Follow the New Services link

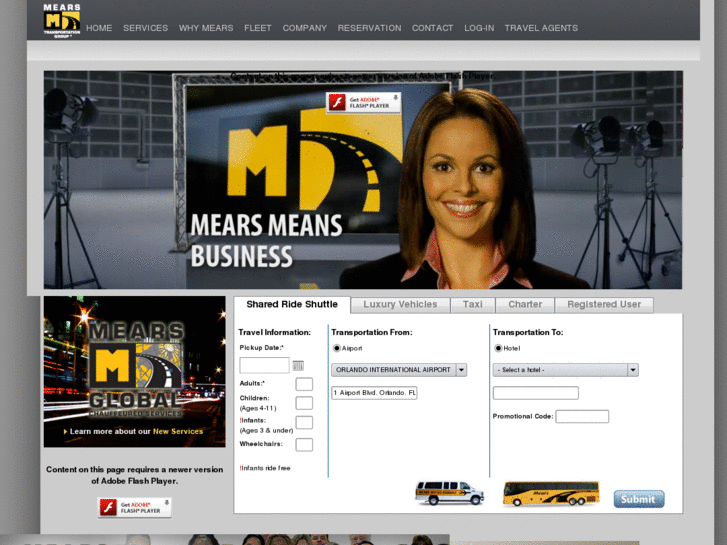pos(178,431)
